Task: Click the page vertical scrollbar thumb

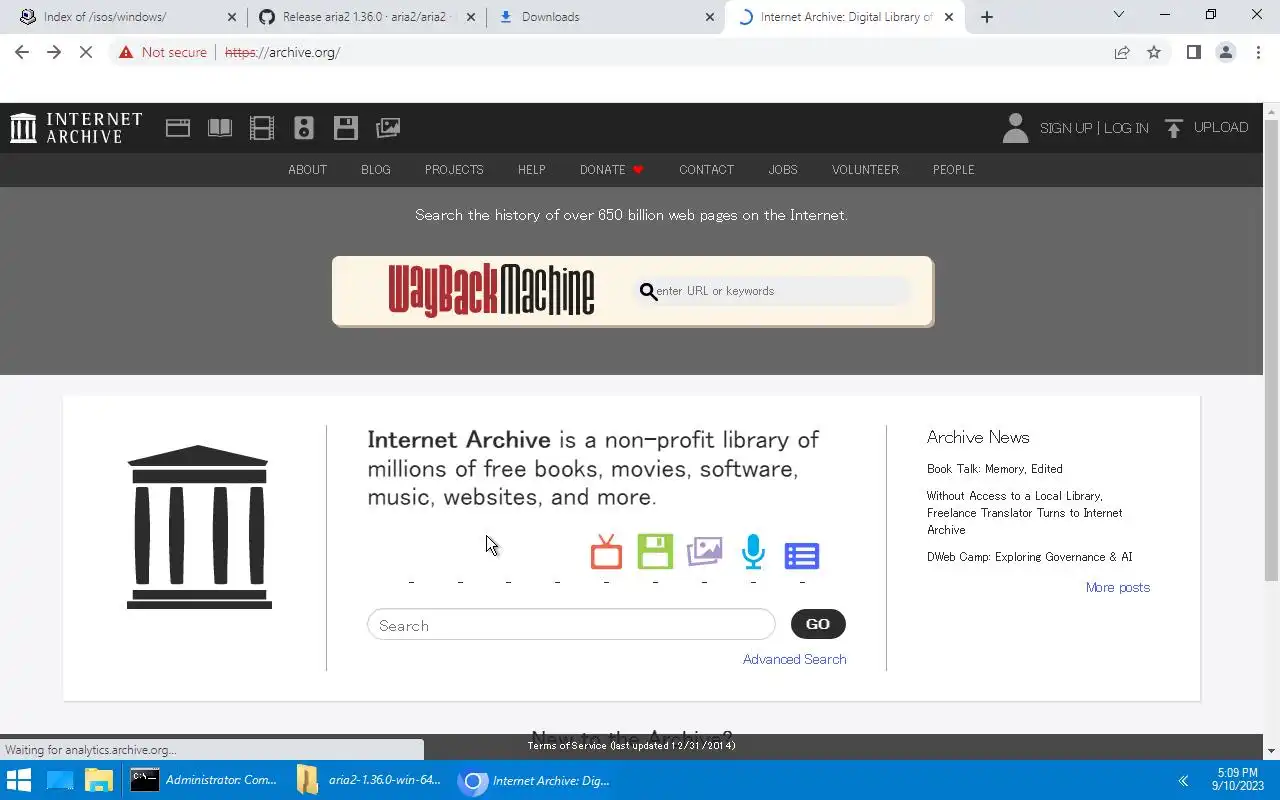Action: [1271, 349]
